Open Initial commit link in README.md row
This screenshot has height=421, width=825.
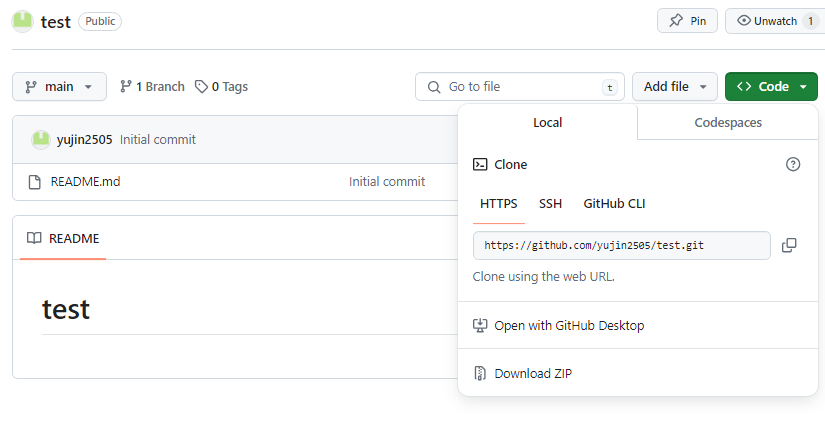pos(387,182)
